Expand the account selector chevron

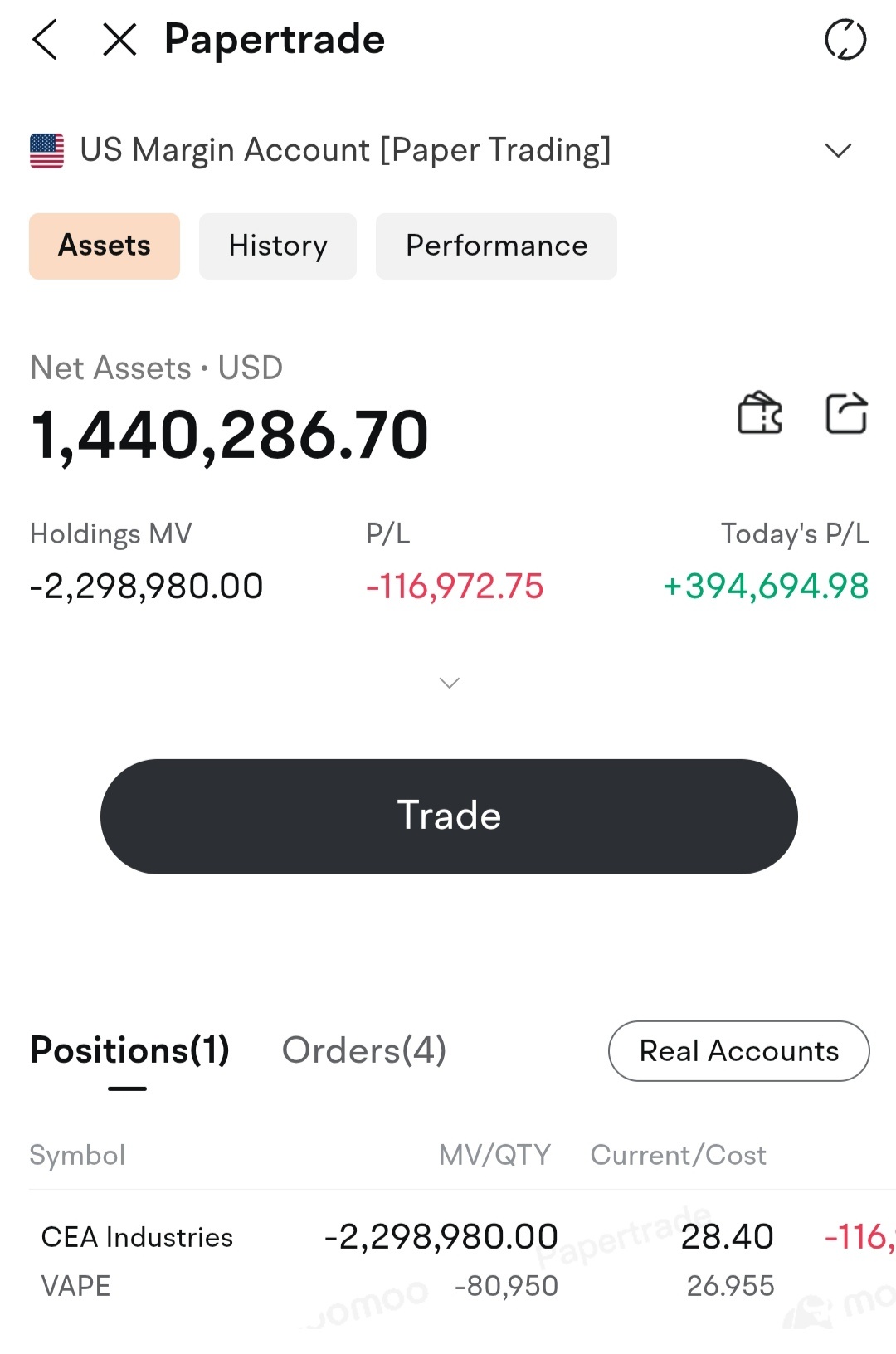pos(839,150)
